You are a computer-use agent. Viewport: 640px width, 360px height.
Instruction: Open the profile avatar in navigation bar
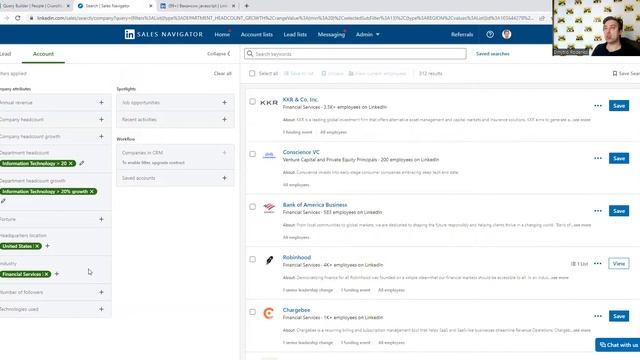click(x=507, y=34)
